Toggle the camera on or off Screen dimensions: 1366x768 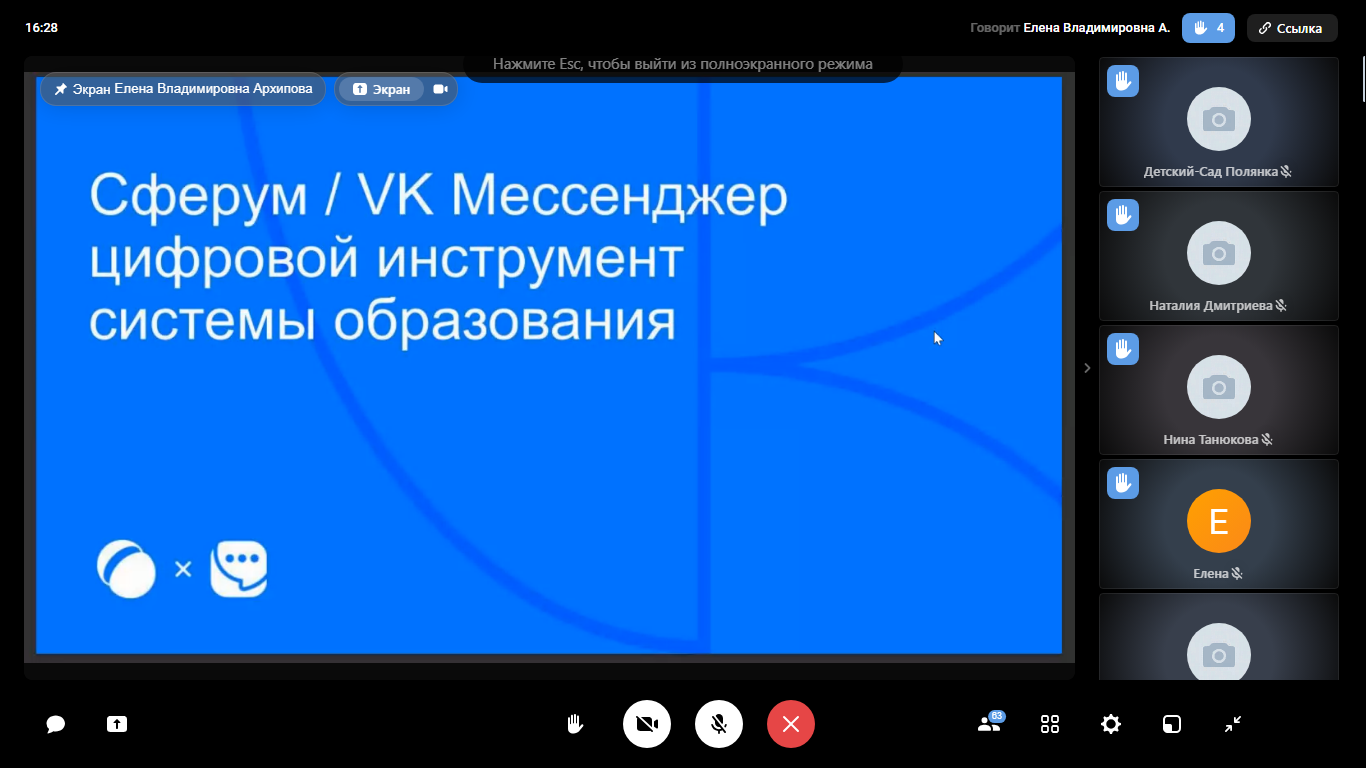647,724
